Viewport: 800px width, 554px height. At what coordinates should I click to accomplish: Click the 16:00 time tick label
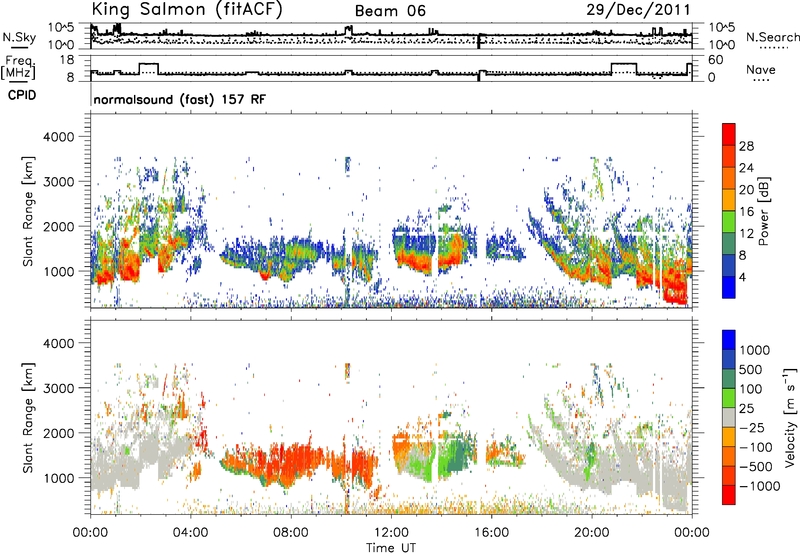(491, 533)
